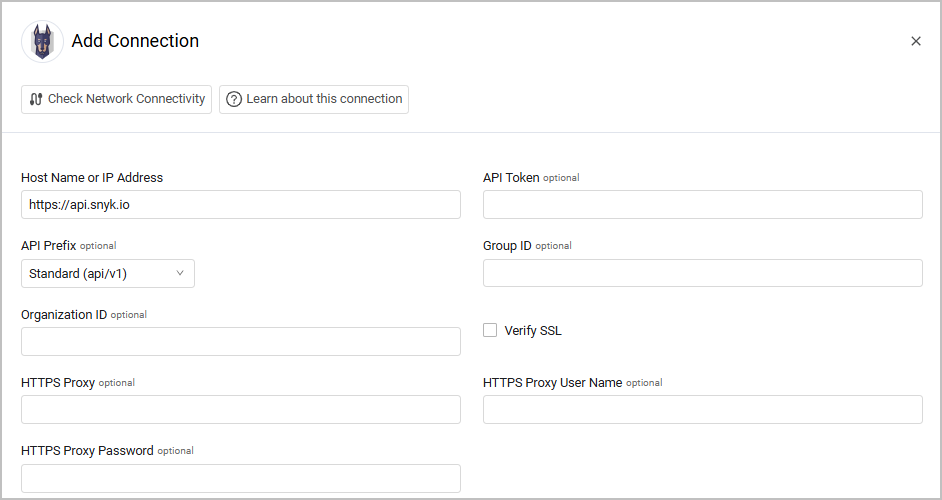The height and width of the screenshot is (500, 942).
Task: Focus the HTTPS Proxy input field
Action: pos(240,409)
